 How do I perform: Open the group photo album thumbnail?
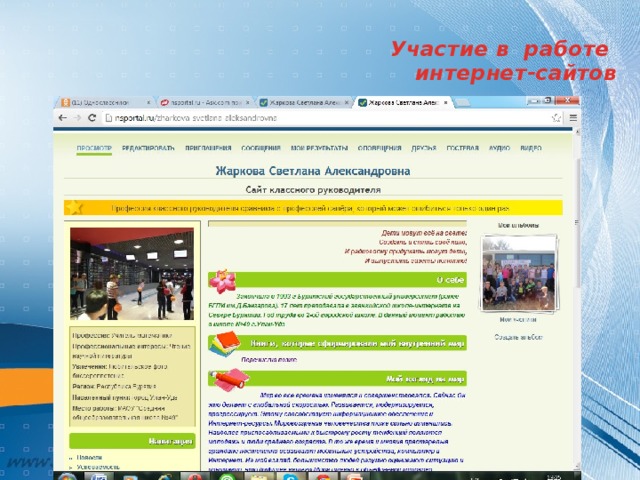(x=519, y=273)
